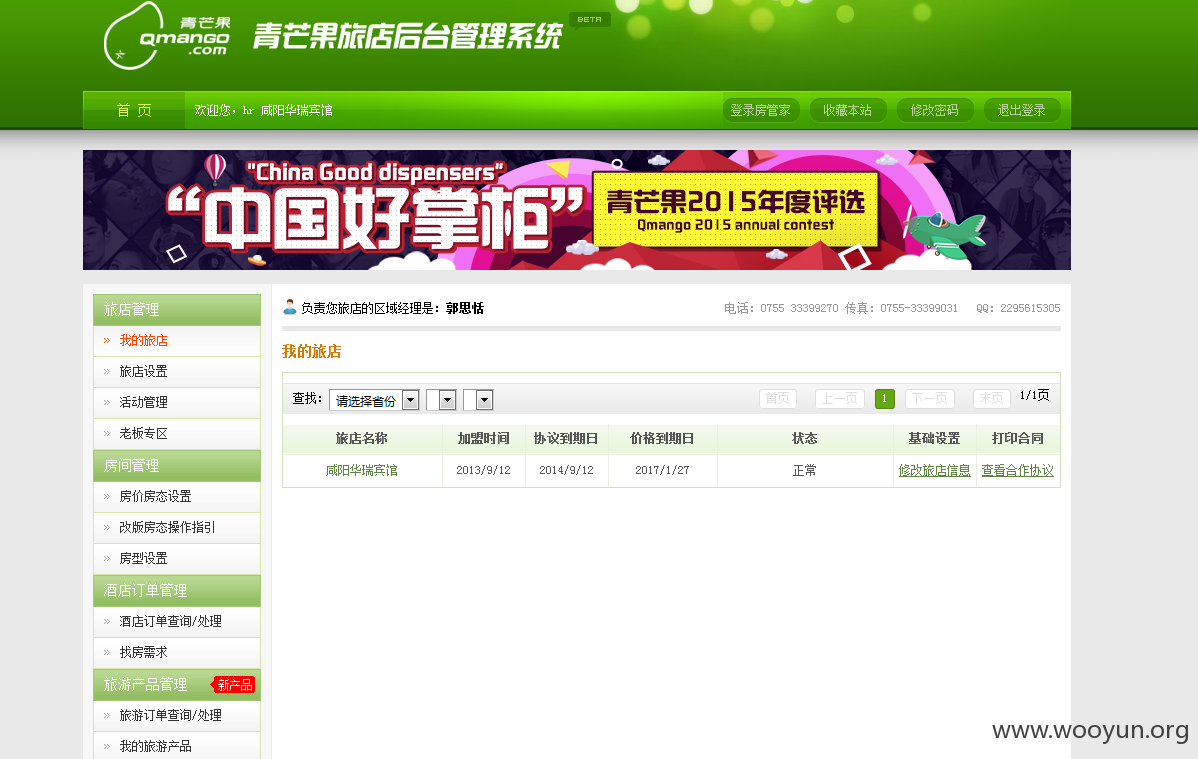This screenshot has width=1198, height=759.
Task: Open 活动管理 sidebar item
Action: tap(176, 402)
